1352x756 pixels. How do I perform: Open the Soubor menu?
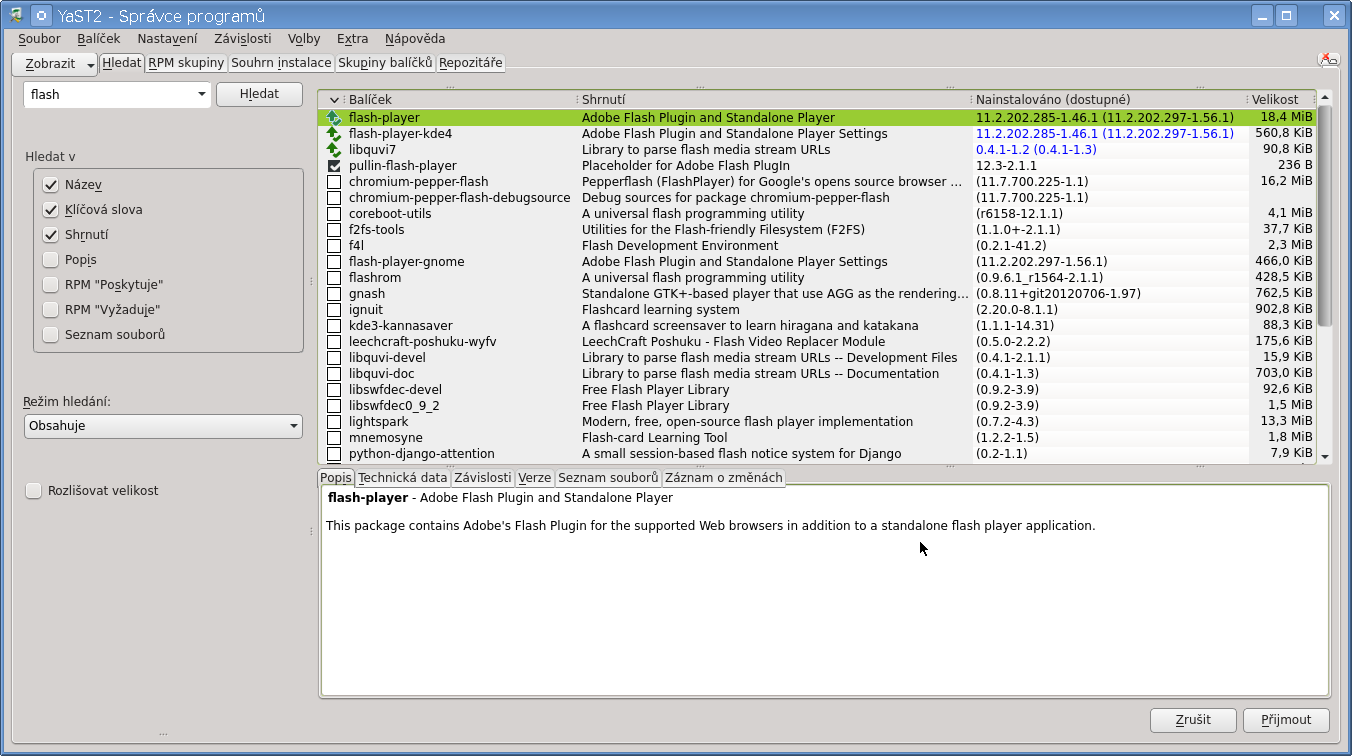click(x=39, y=39)
